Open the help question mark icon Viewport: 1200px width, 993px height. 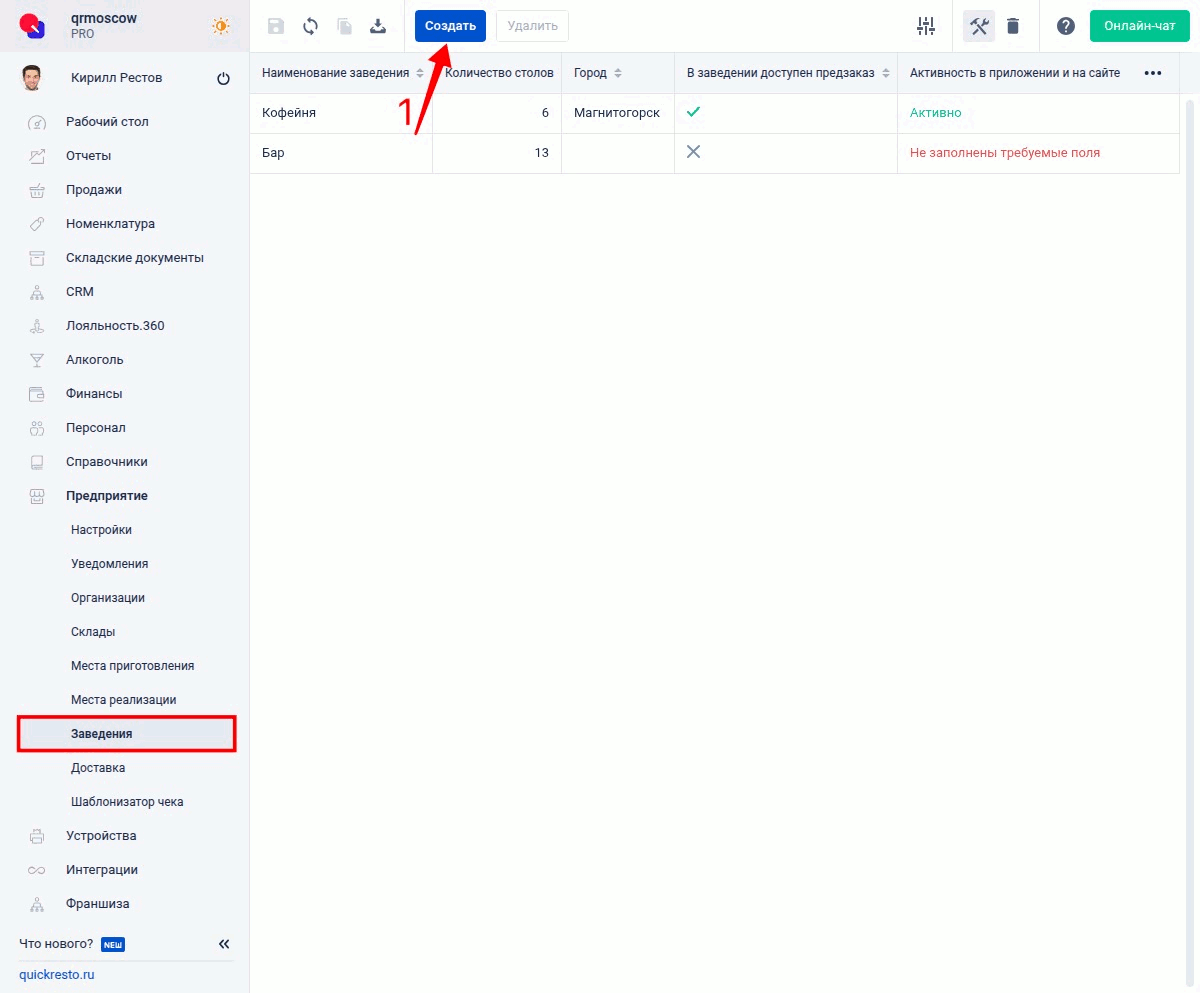[1066, 26]
